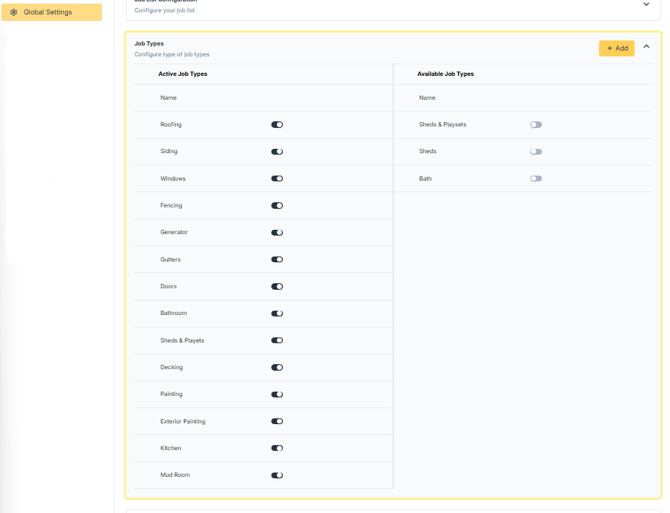This screenshot has height=513, width=670.
Task: Deactivate the Fencing job type switch
Action: (277, 206)
